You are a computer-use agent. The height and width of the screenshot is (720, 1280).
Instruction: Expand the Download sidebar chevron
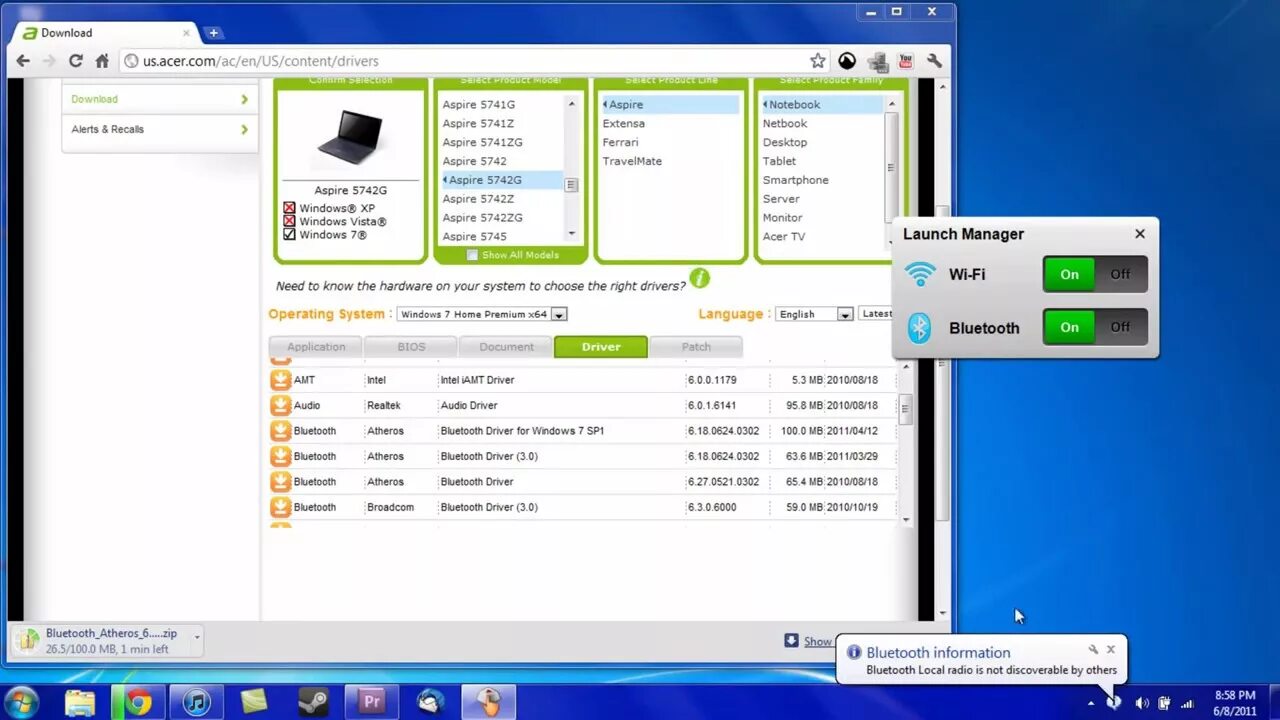[x=244, y=99]
